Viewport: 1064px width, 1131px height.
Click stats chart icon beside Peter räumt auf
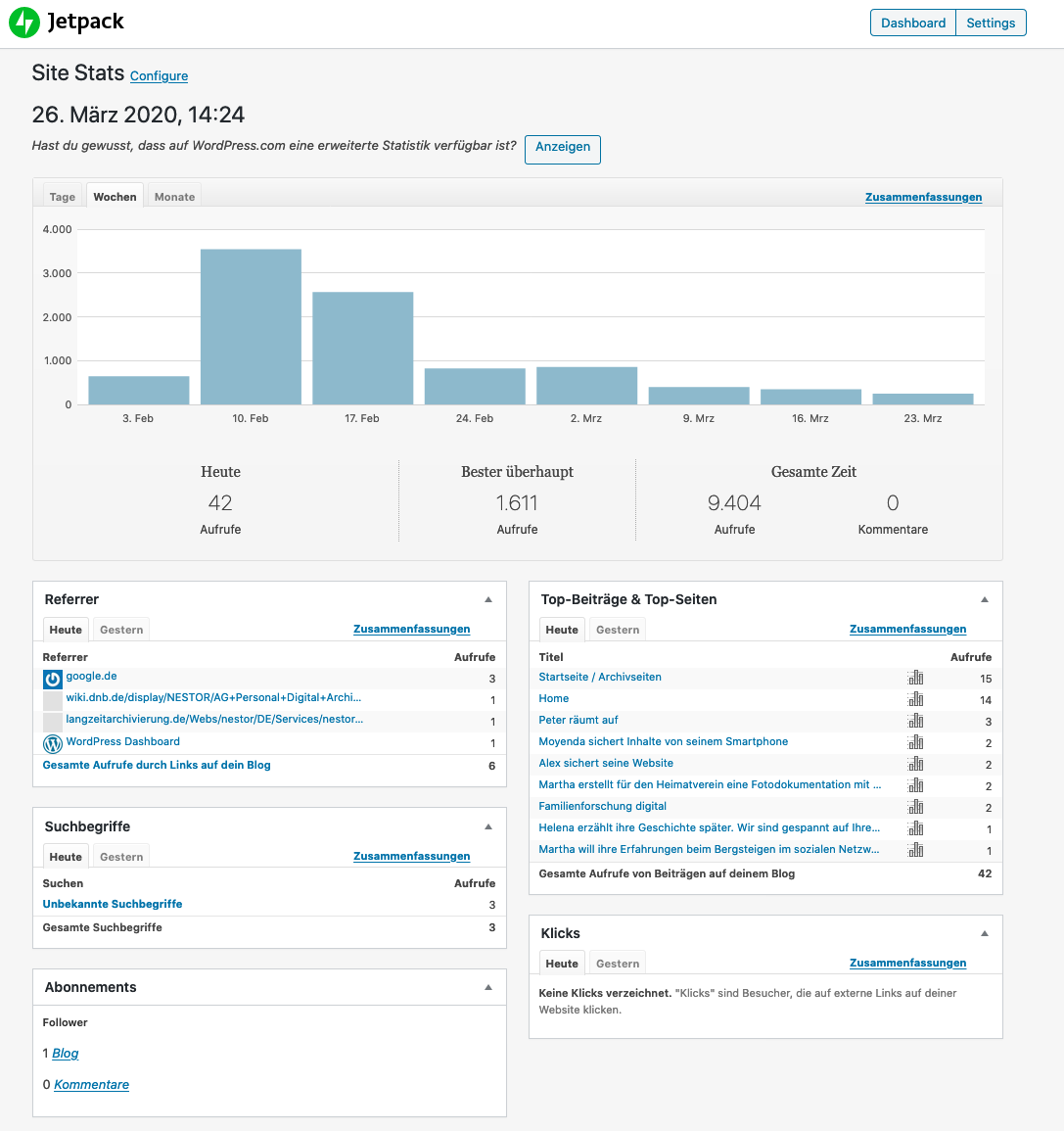[915, 721]
